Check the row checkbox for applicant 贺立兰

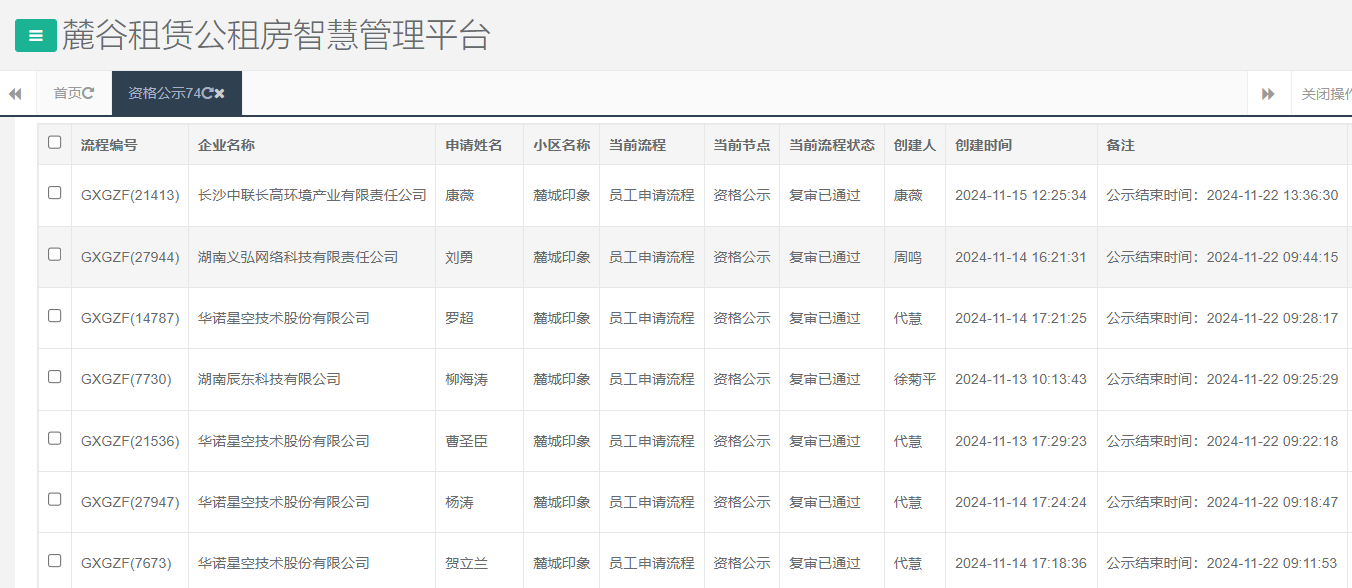click(56, 562)
